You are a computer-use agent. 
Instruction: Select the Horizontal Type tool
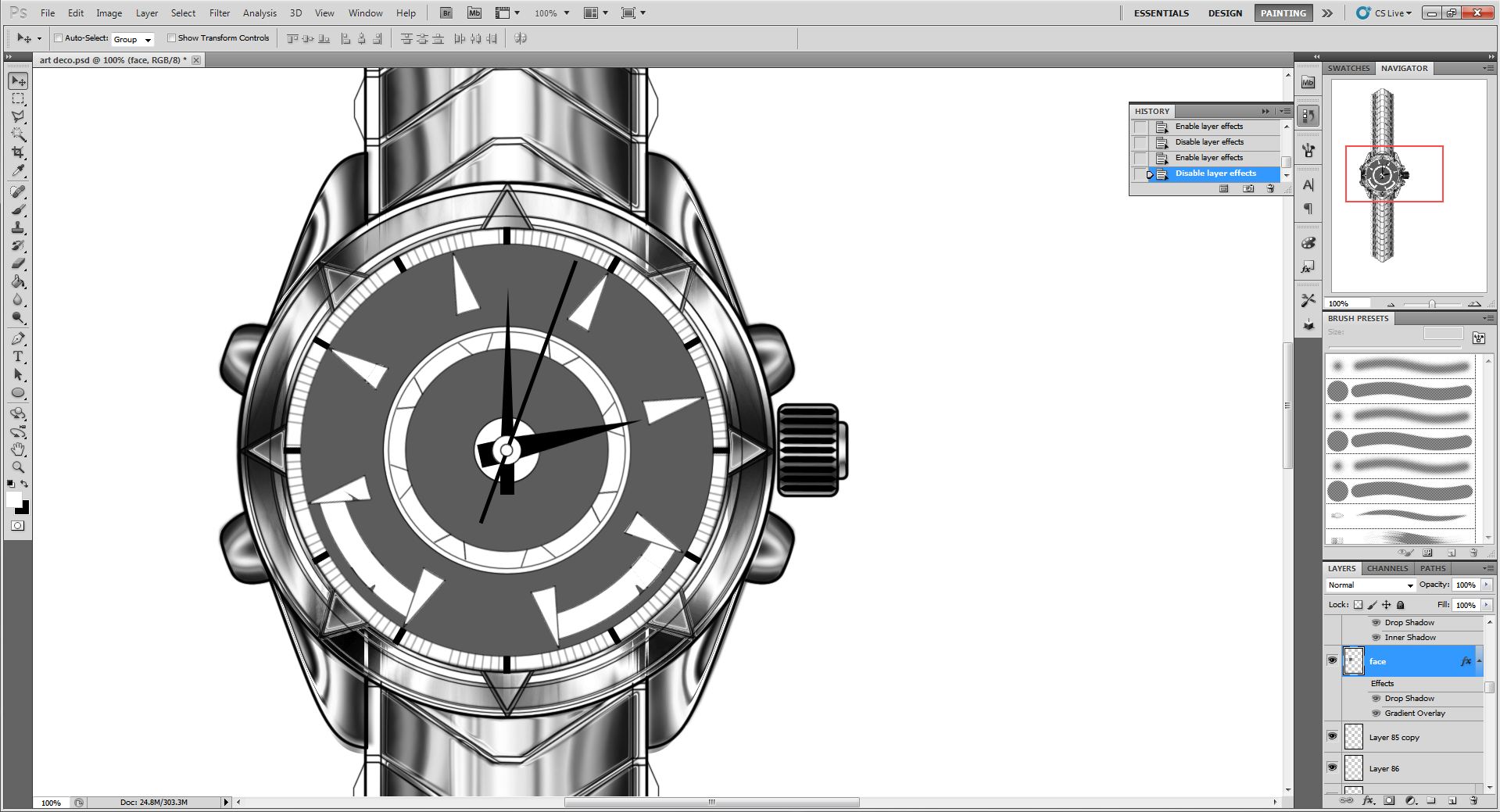click(18, 356)
